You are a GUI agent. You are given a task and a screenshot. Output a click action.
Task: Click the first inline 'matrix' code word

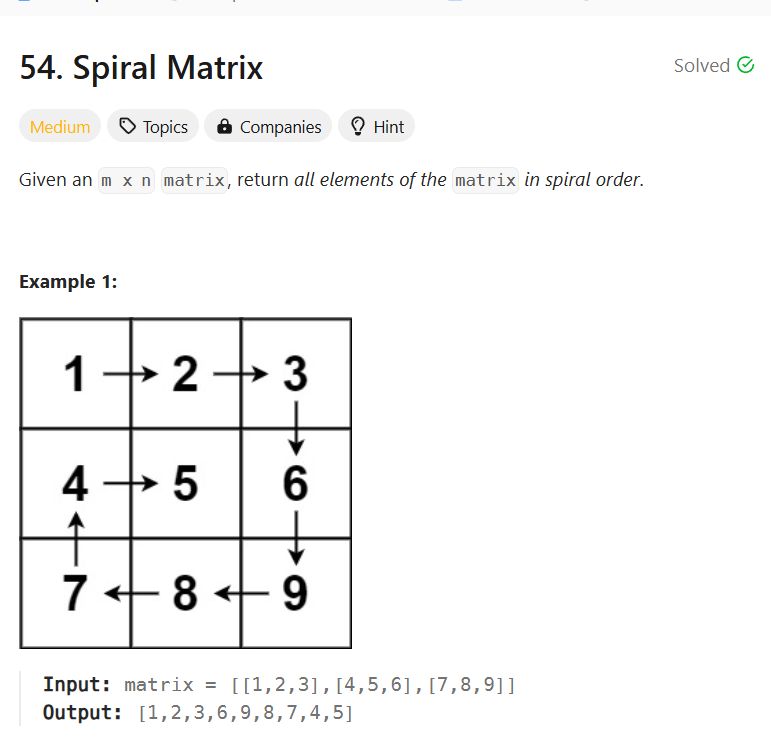tap(194, 180)
